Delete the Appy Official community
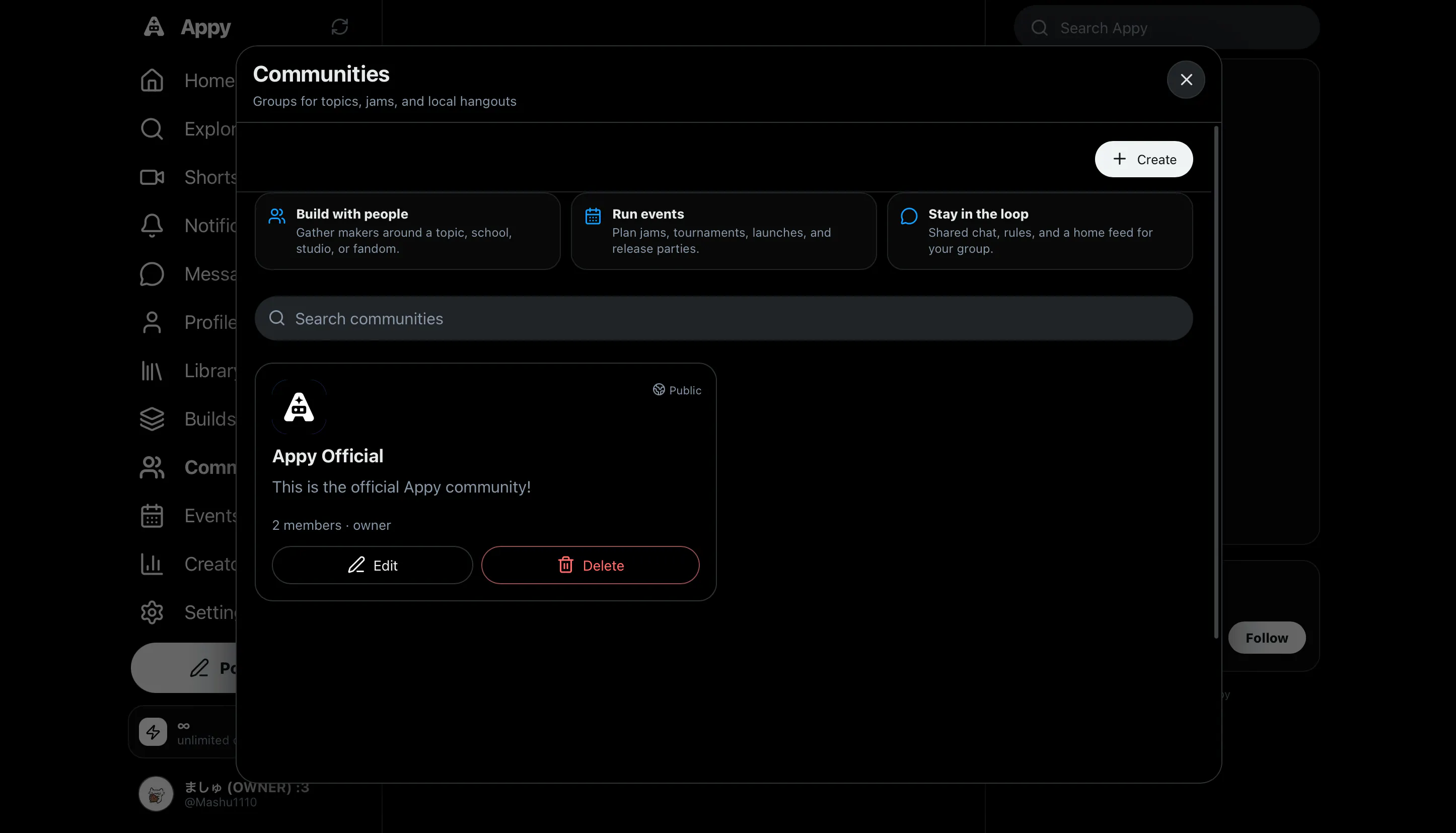The image size is (1456, 833). point(590,565)
